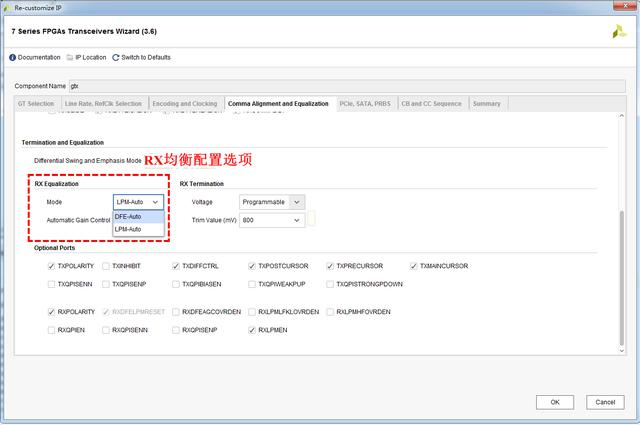Click the vertical scrollbar thumb

pos(622,278)
